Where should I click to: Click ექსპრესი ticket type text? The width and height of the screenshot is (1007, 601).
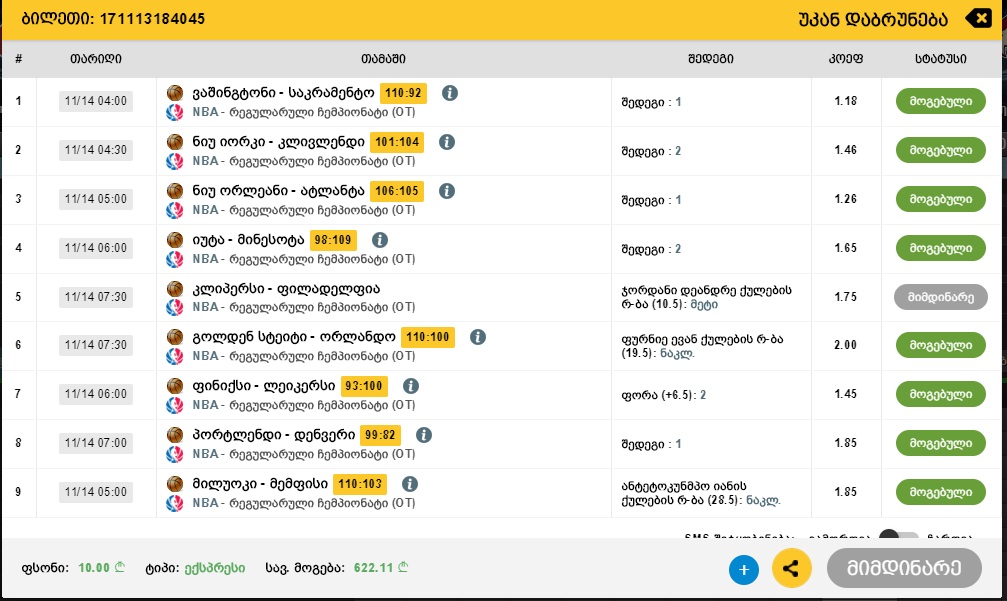click(215, 568)
